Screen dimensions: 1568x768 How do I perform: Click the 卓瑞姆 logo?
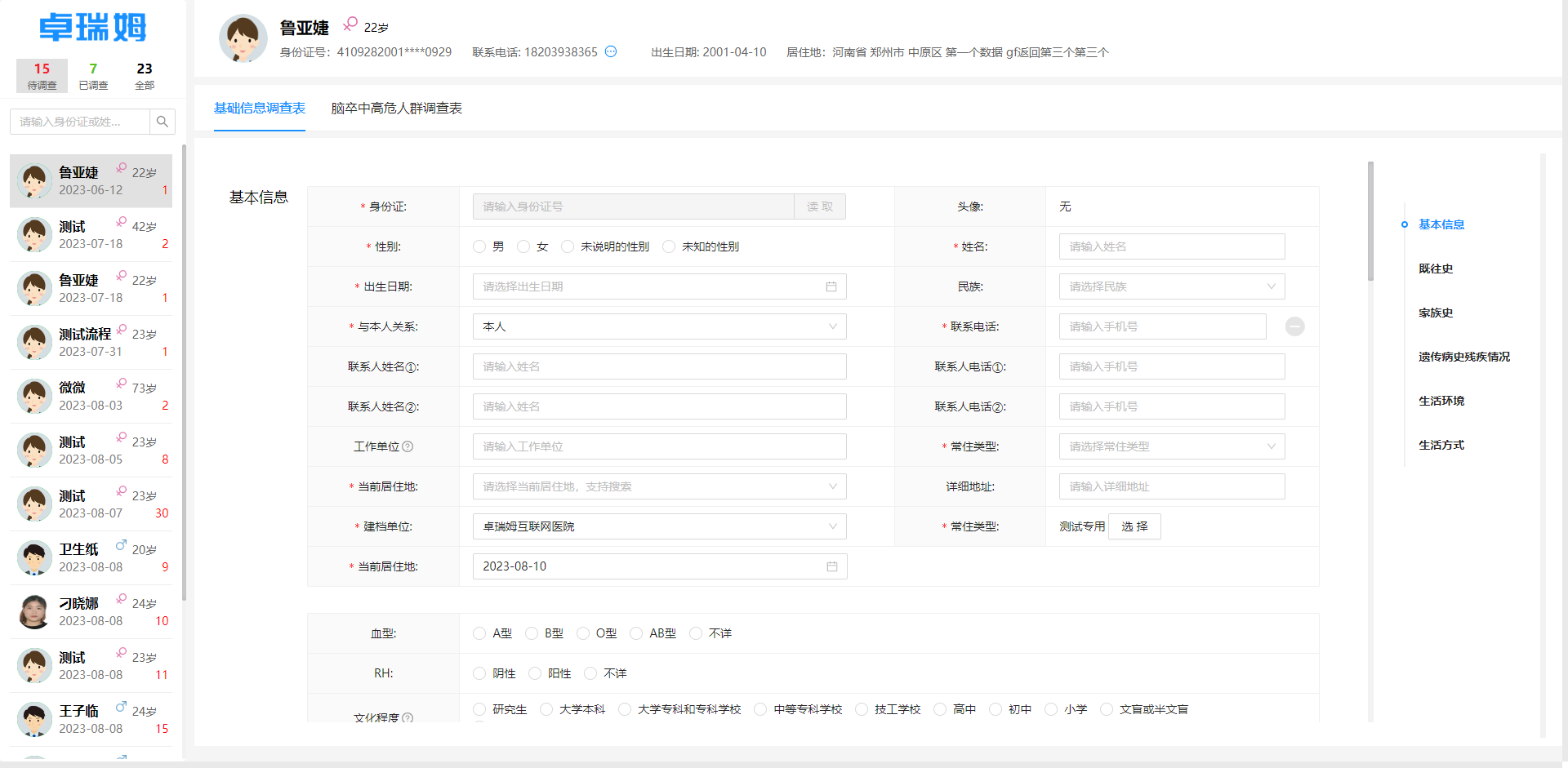pos(93,28)
